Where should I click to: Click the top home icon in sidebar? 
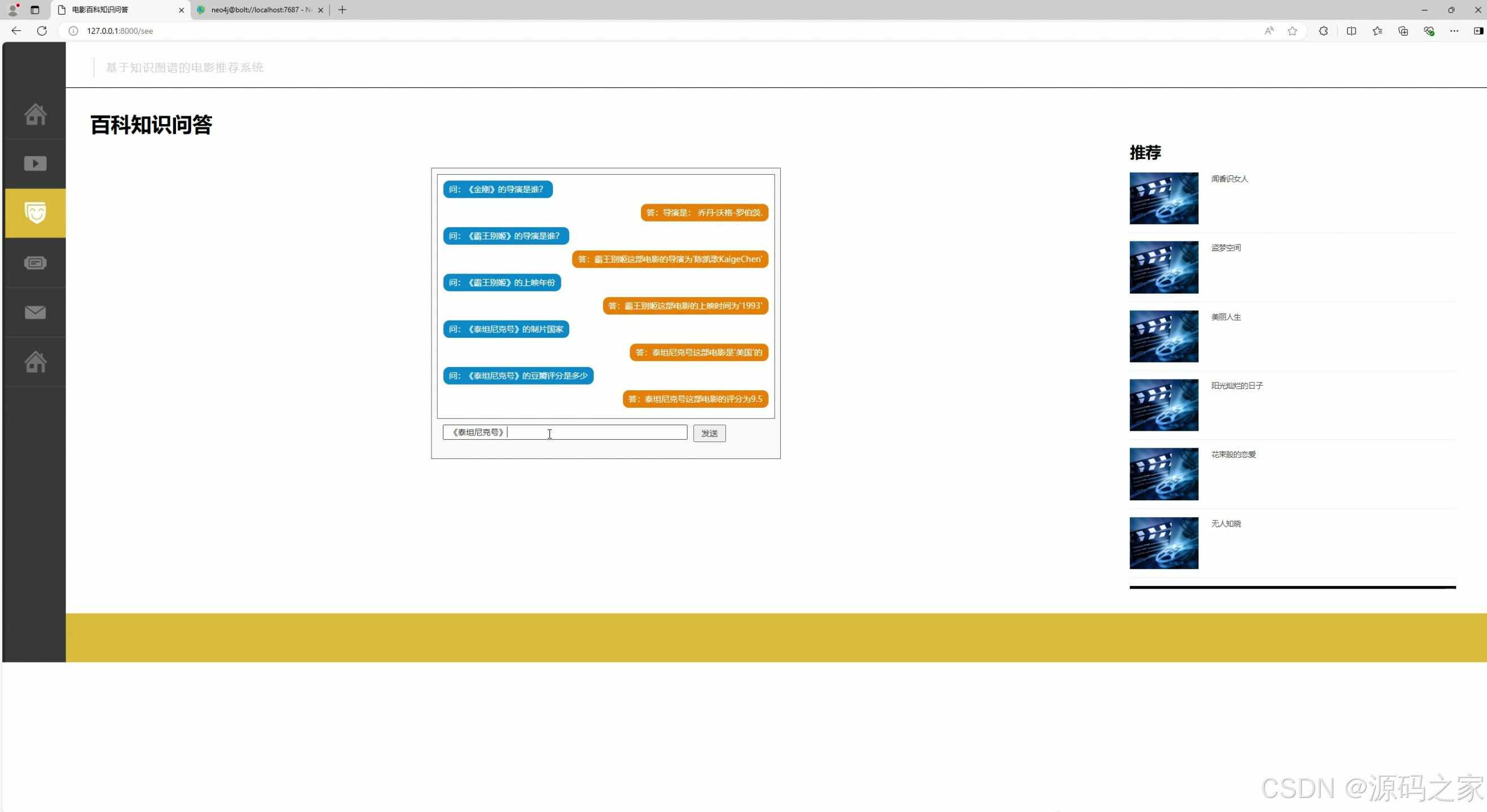click(35, 114)
